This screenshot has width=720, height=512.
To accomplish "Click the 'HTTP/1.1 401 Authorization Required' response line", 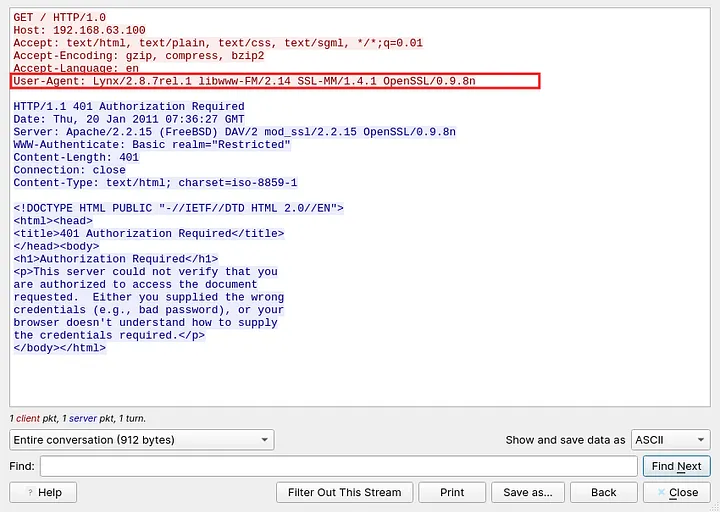I will (x=129, y=107).
